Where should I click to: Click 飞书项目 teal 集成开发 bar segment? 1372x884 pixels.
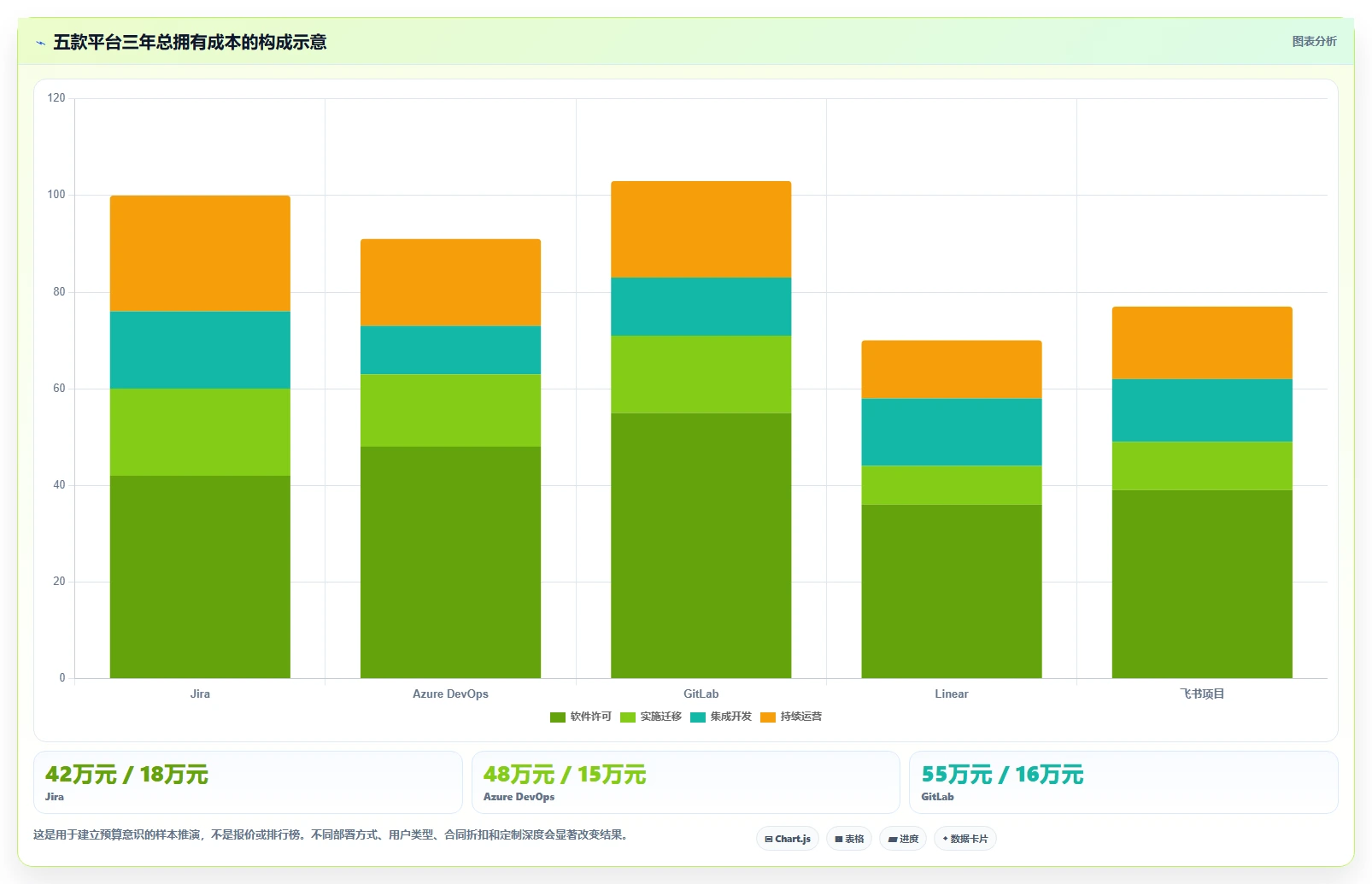tap(1202, 410)
